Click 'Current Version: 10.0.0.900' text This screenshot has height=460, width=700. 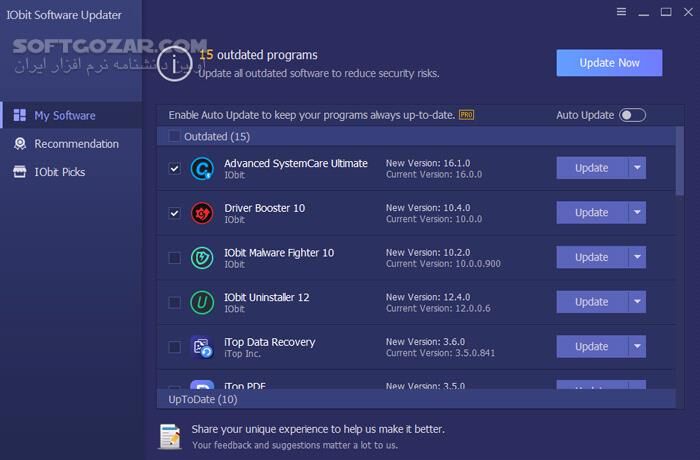(443, 263)
